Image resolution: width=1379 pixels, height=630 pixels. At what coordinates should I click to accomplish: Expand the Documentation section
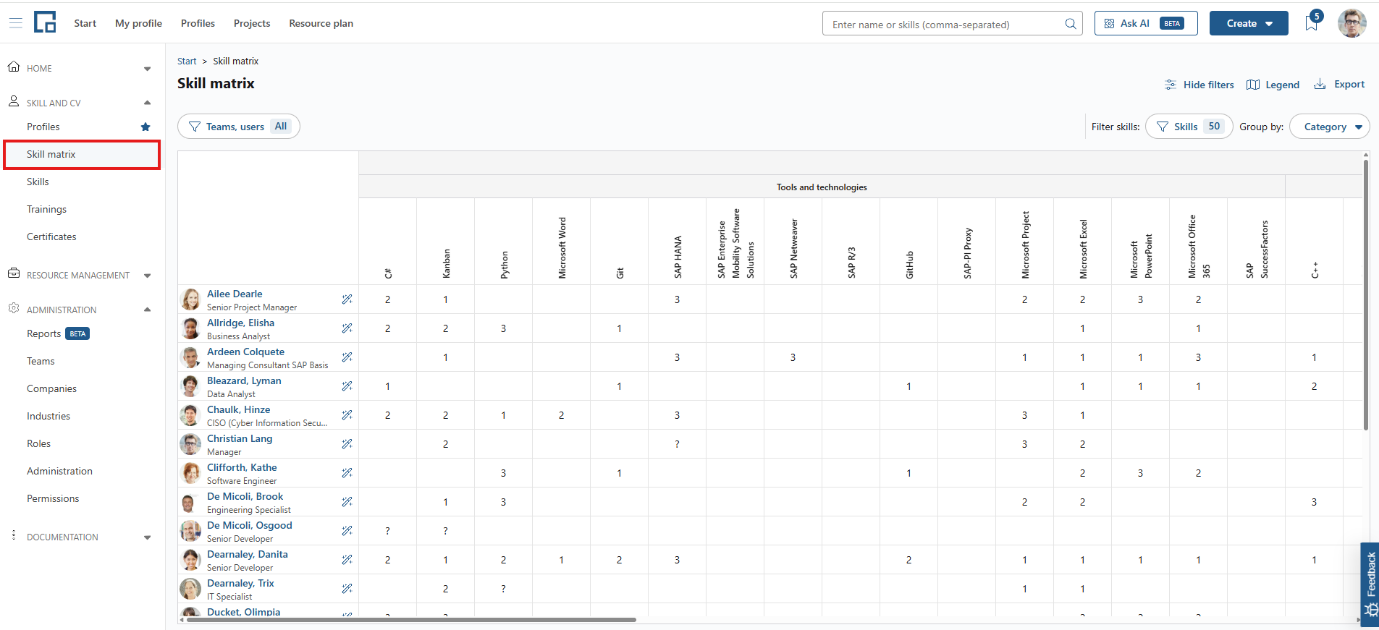point(147,537)
